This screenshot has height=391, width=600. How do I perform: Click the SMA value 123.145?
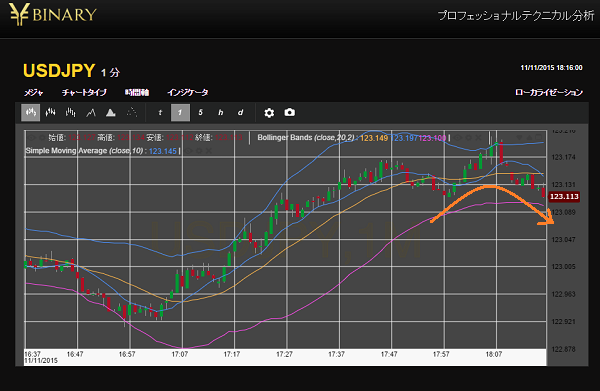163,151
